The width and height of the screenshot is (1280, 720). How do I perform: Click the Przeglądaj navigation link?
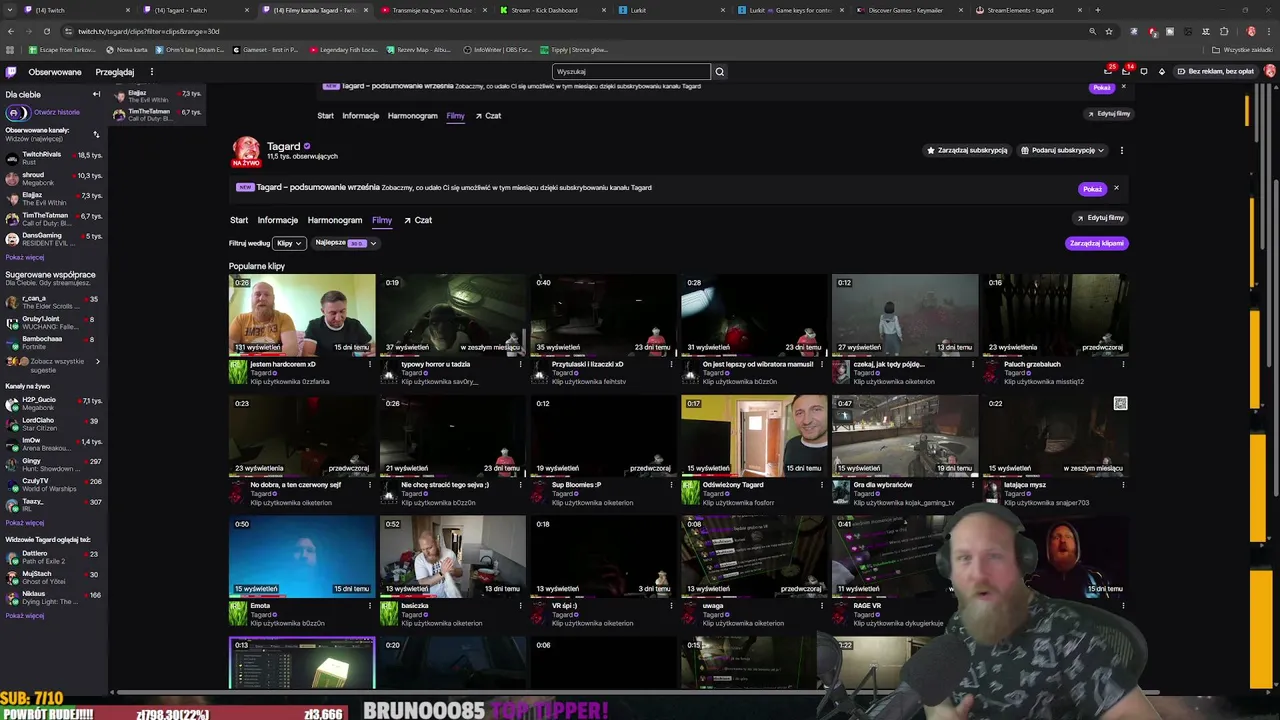coord(115,72)
